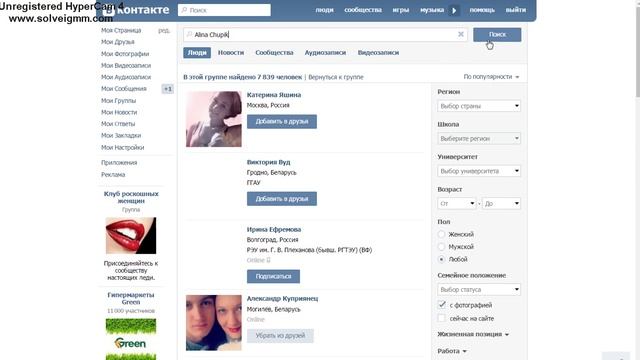Click into the Alina Chupik search field
The width and height of the screenshot is (640, 360).
(x=325, y=35)
